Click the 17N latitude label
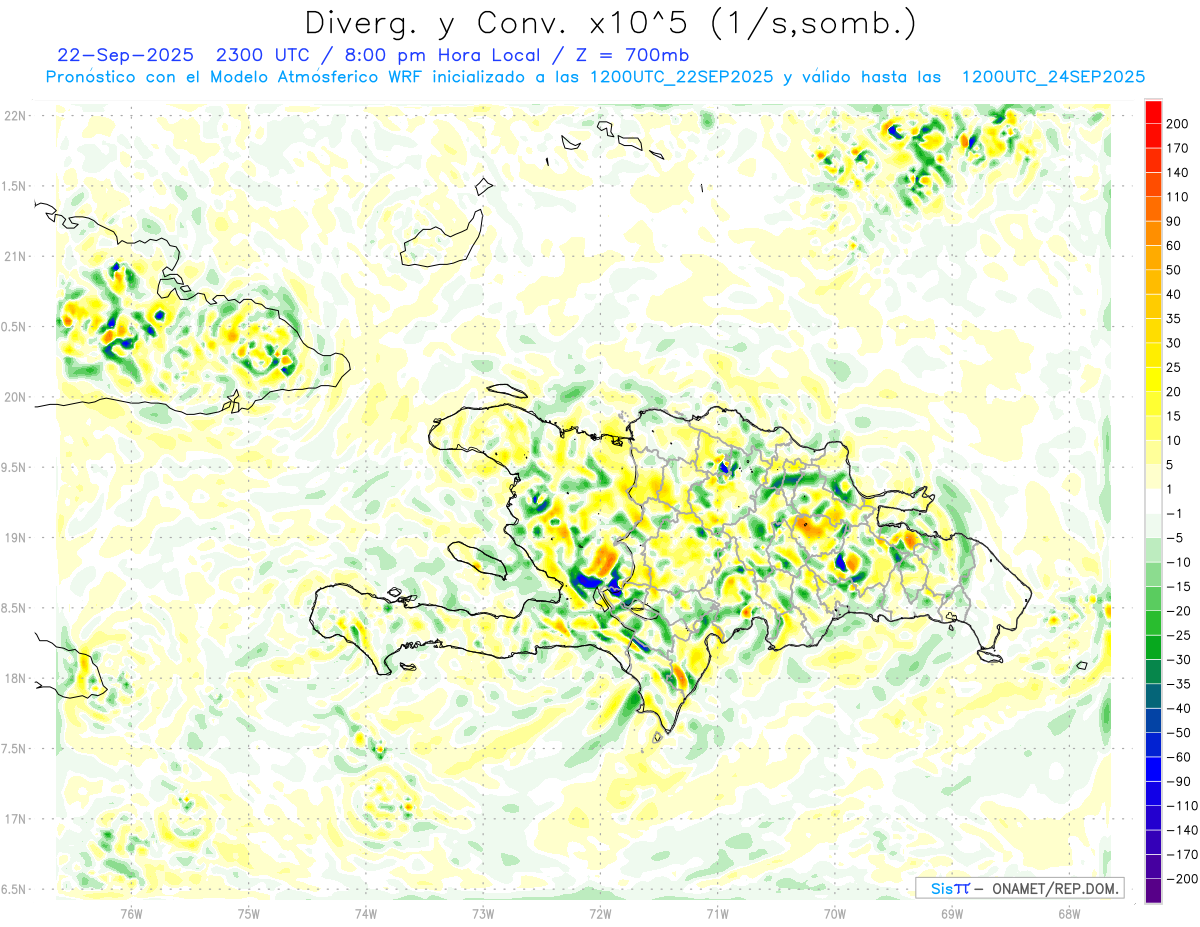The width and height of the screenshot is (1200, 927). coord(15,819)
